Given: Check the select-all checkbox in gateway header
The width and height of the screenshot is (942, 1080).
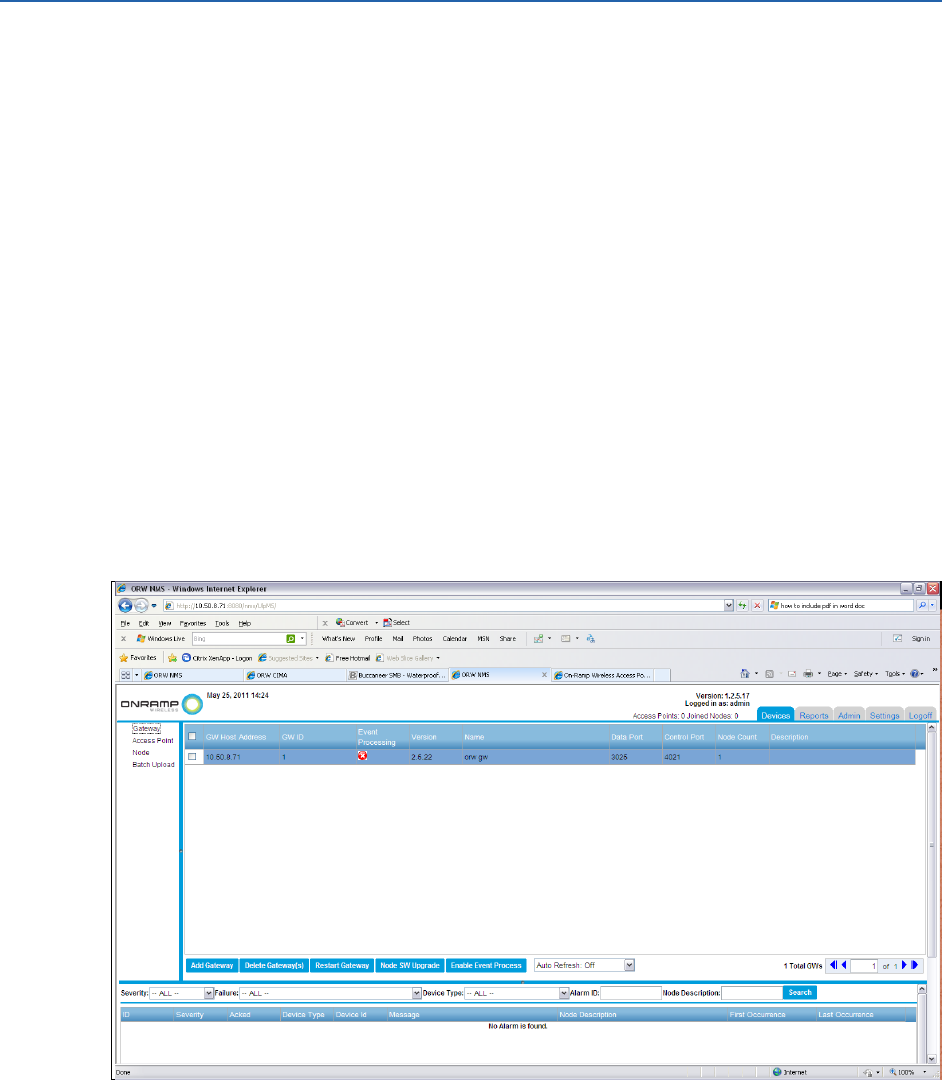Looking at the screenshot, I should coord(192,736).
